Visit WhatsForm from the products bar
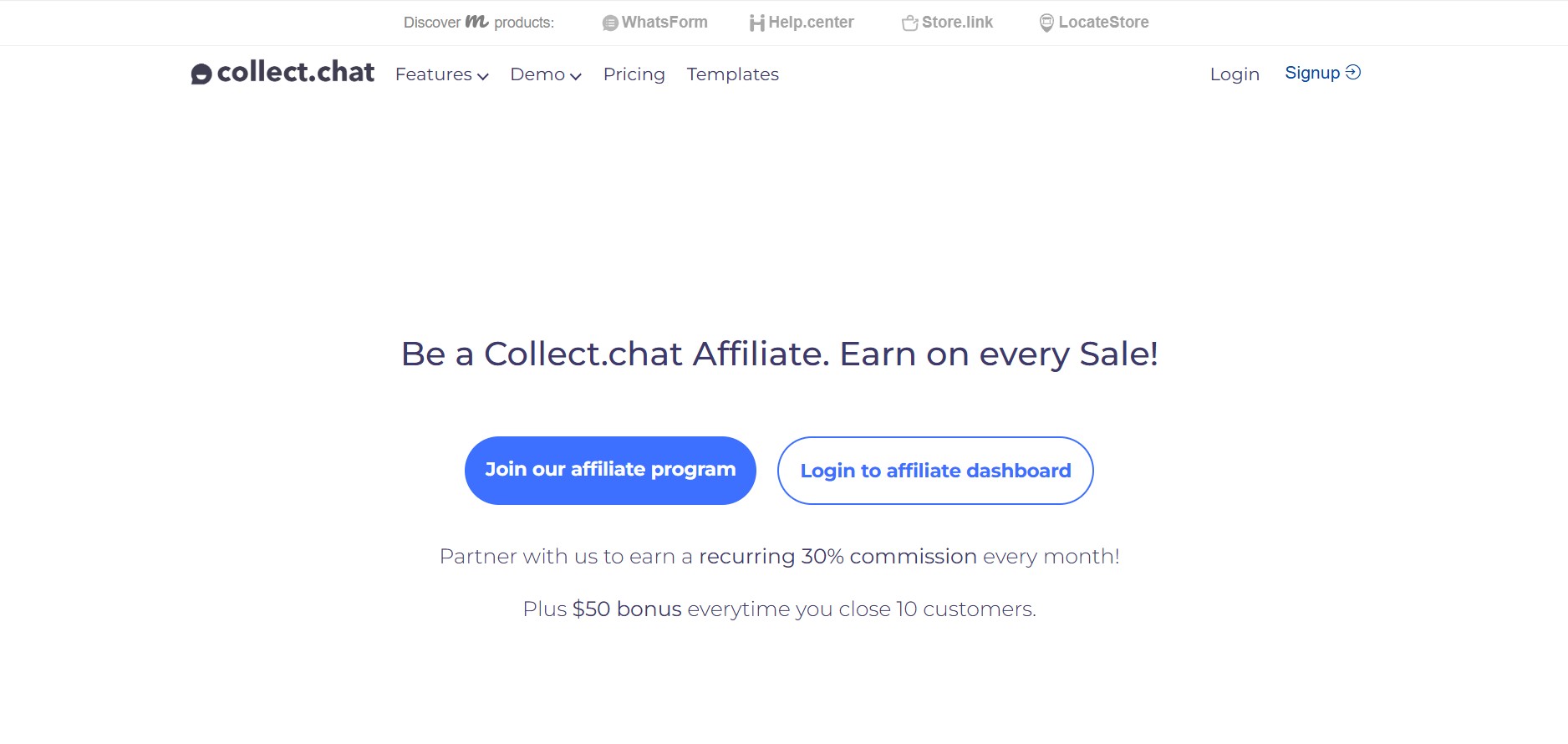This screenshot has height=744, width=1568. pos(664,22)
